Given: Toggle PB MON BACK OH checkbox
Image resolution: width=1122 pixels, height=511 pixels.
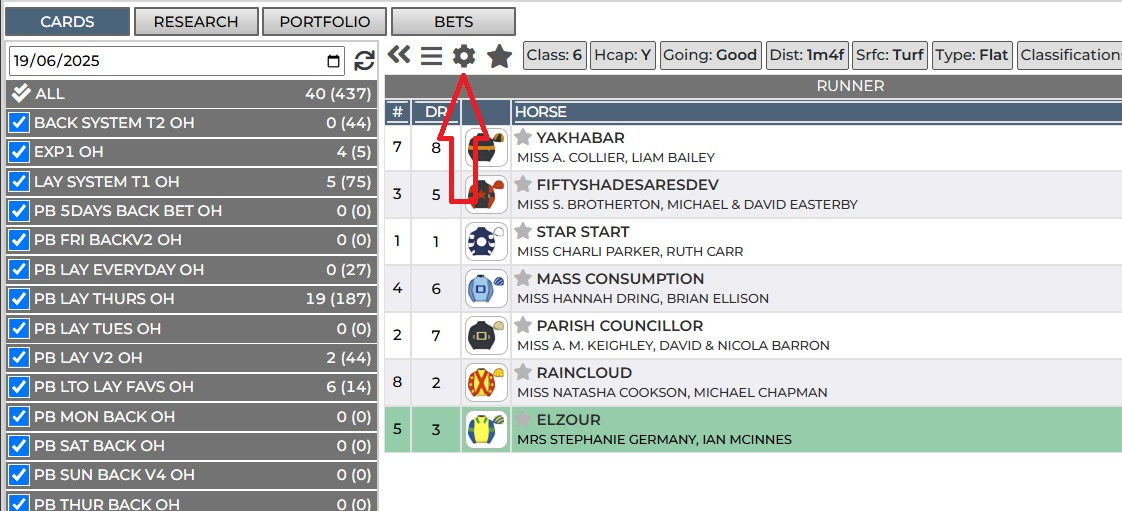Looking at the screenshot, I should 19,417.
